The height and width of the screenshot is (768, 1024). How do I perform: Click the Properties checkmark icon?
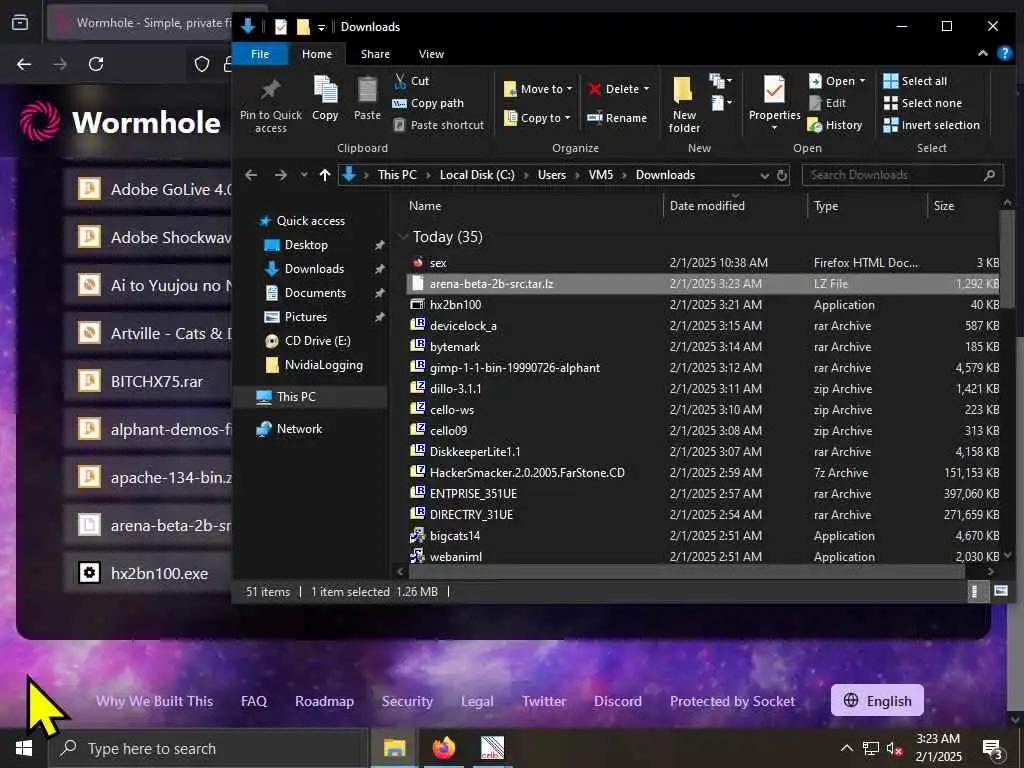click(775, 89)
